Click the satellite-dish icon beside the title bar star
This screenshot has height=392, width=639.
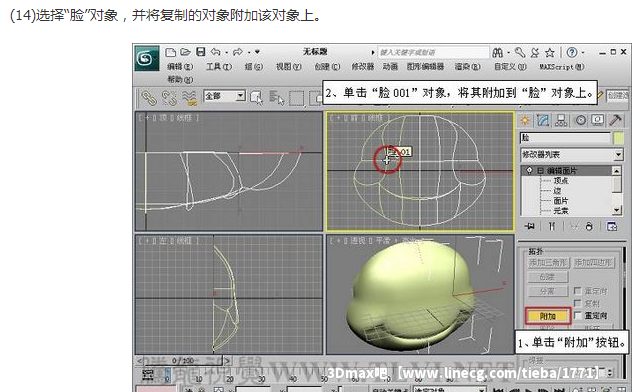pyautogui.click(x=535, y=53)
